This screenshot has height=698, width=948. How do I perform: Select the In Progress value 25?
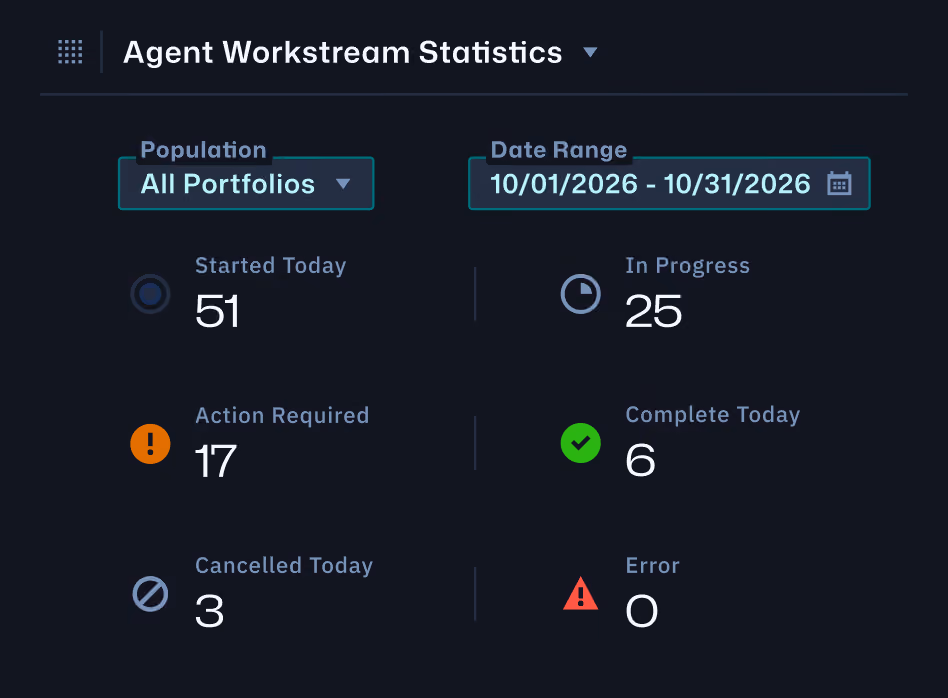[x=654, y=311]
